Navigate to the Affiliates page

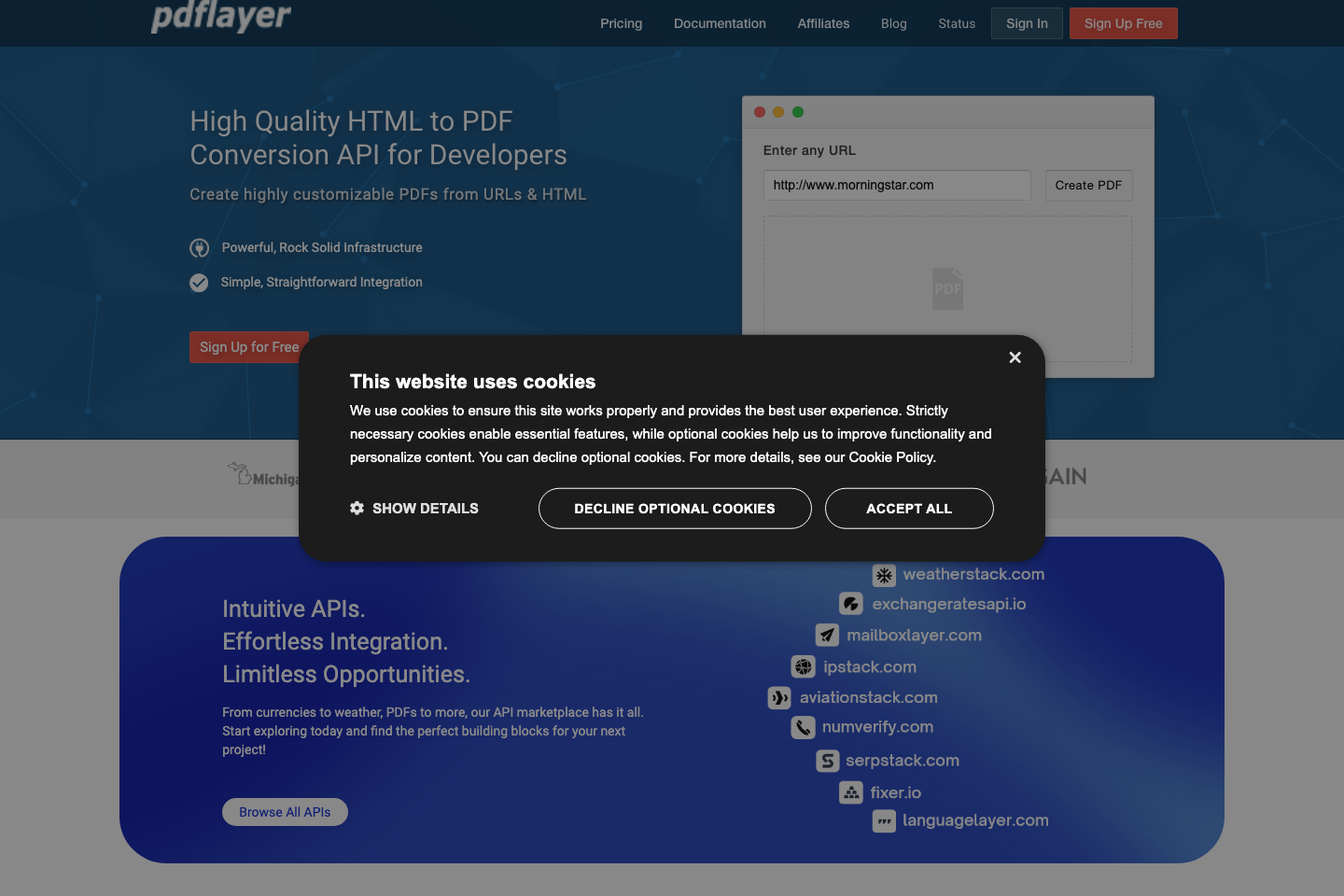coord(823,23)
